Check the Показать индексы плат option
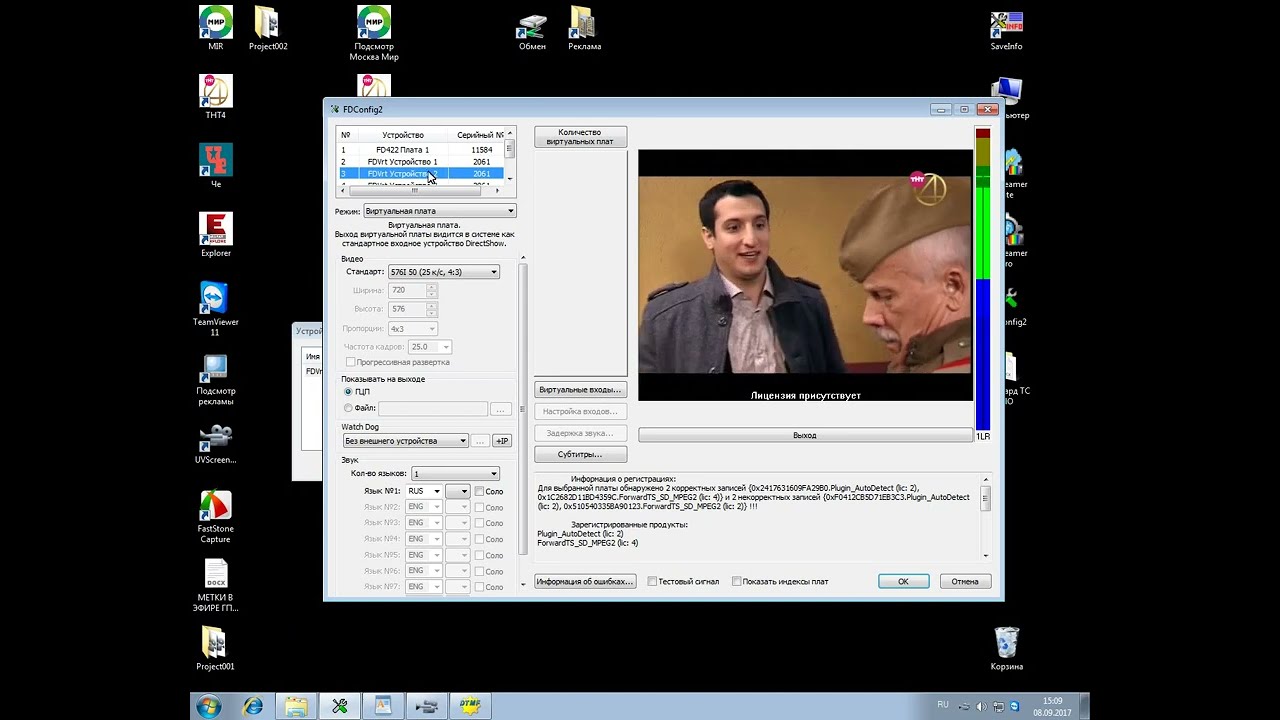 coord(737,581)
